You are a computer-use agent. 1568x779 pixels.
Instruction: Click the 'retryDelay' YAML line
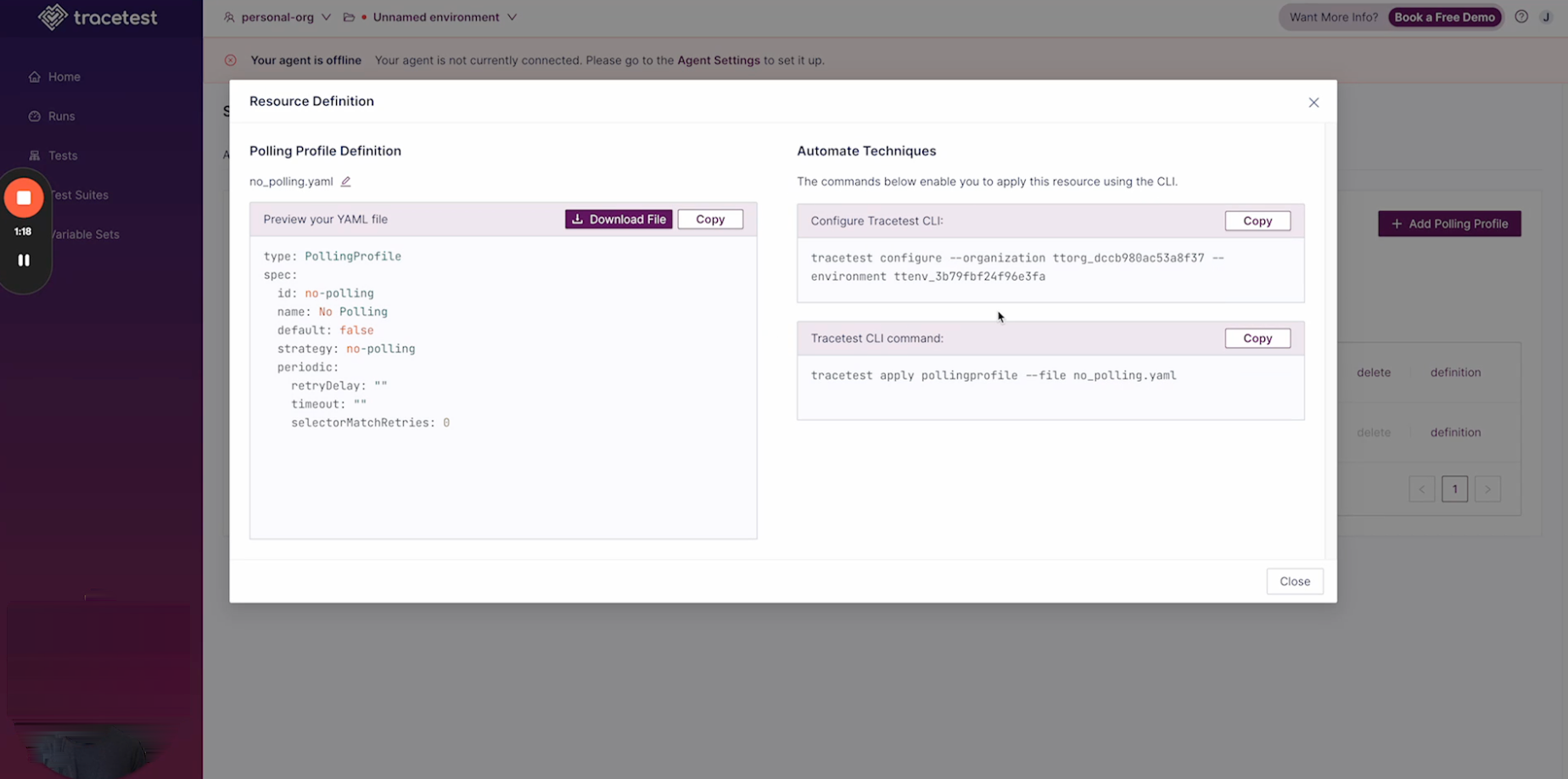[x=339, y=385]
